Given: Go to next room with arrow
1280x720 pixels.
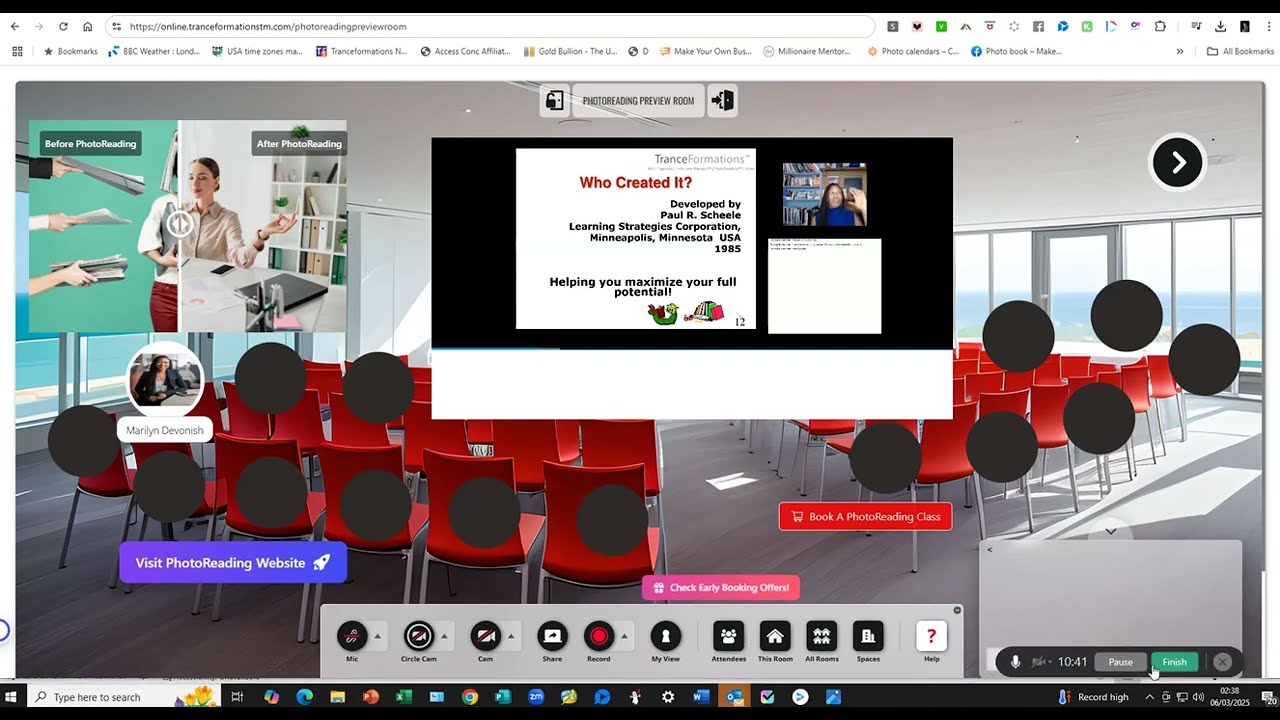Looking at the screenshot, I should [x=1178, y=162].
